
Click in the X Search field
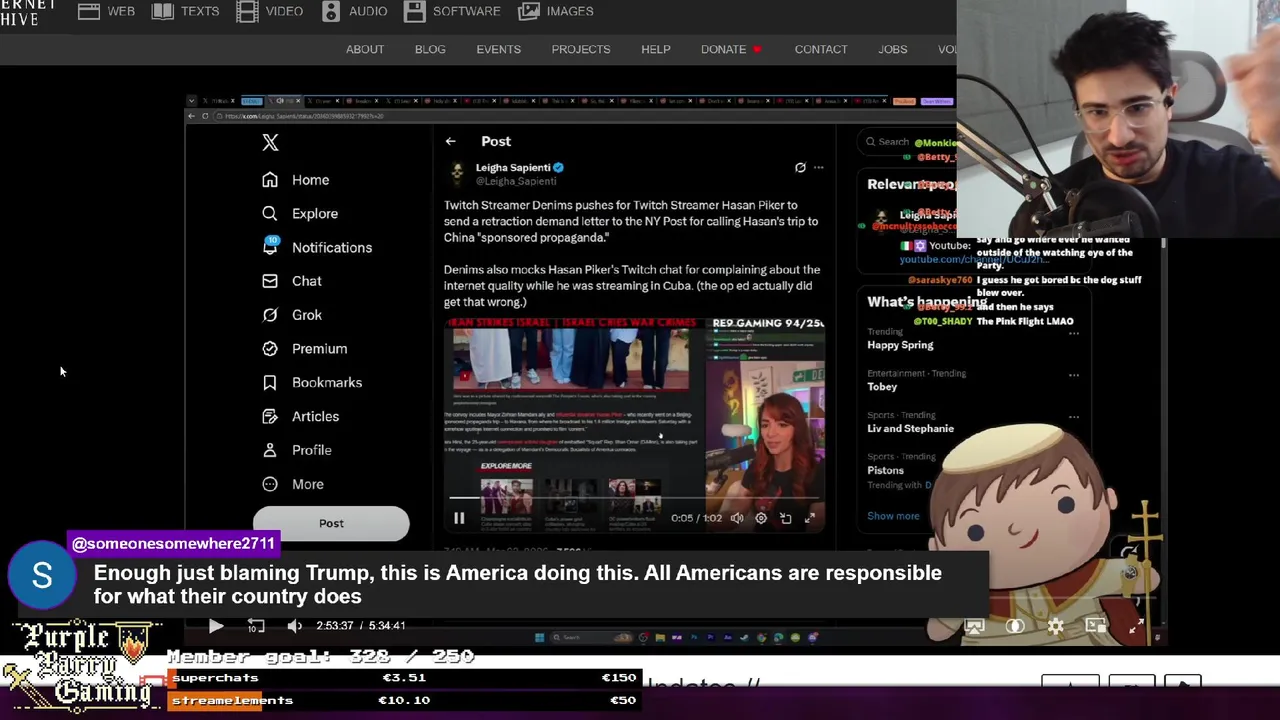[905, 142]
